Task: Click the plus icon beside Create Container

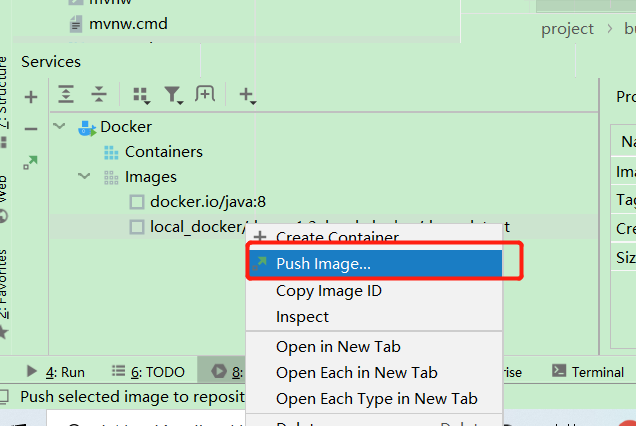Action: point(260,236)
